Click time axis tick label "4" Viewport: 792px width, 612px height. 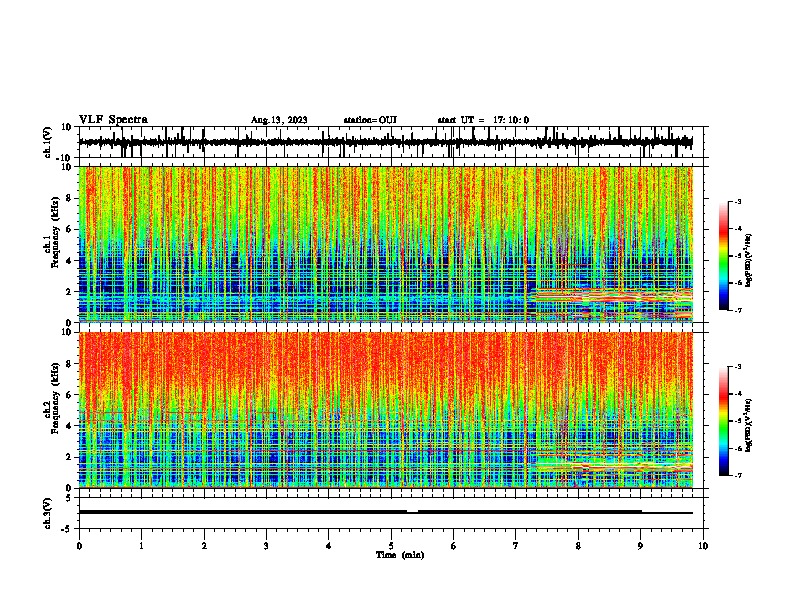[x=329, y=546]
